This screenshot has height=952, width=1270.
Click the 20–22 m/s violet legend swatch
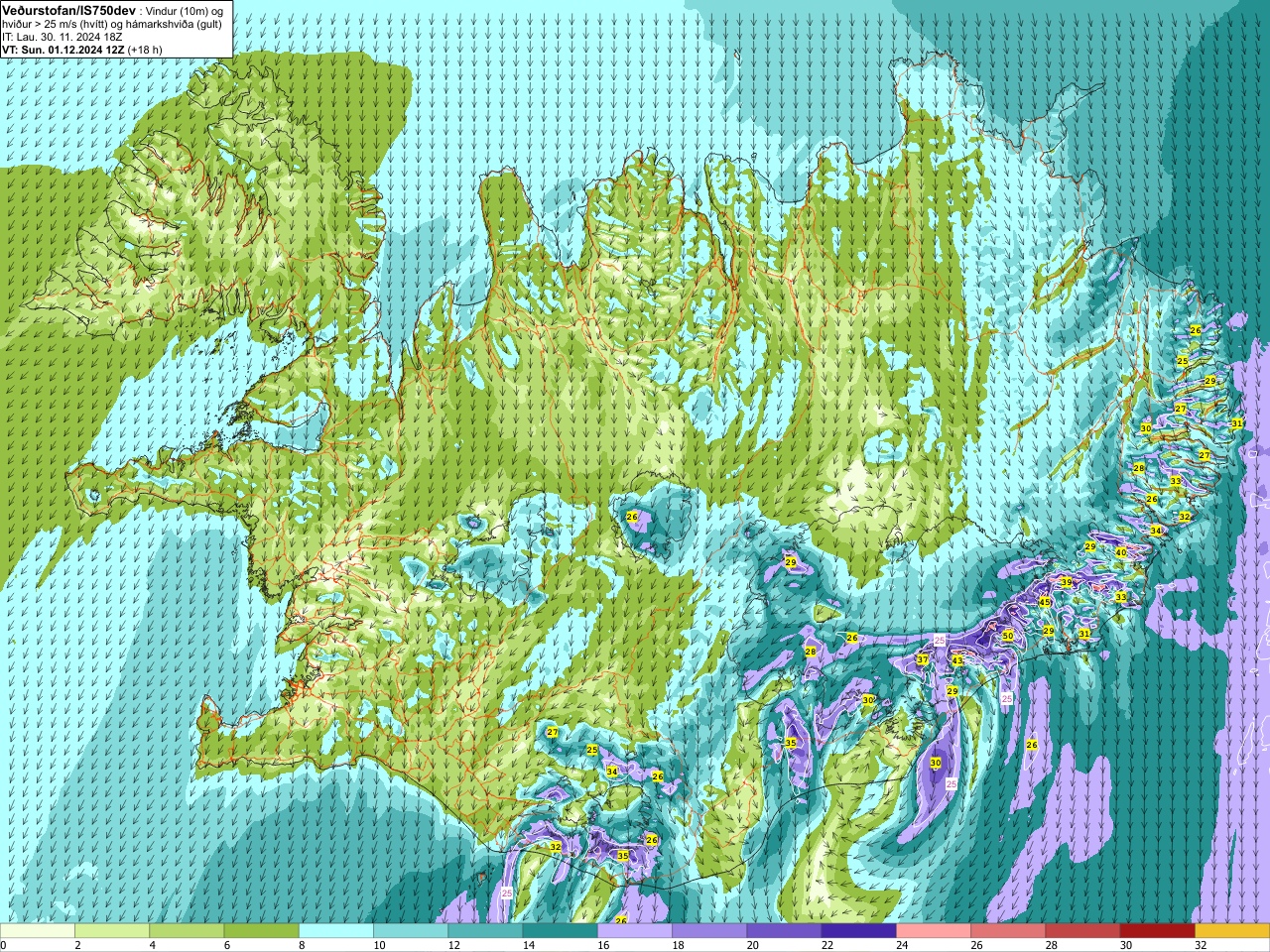pyautogui.click(x=784, y=931)
